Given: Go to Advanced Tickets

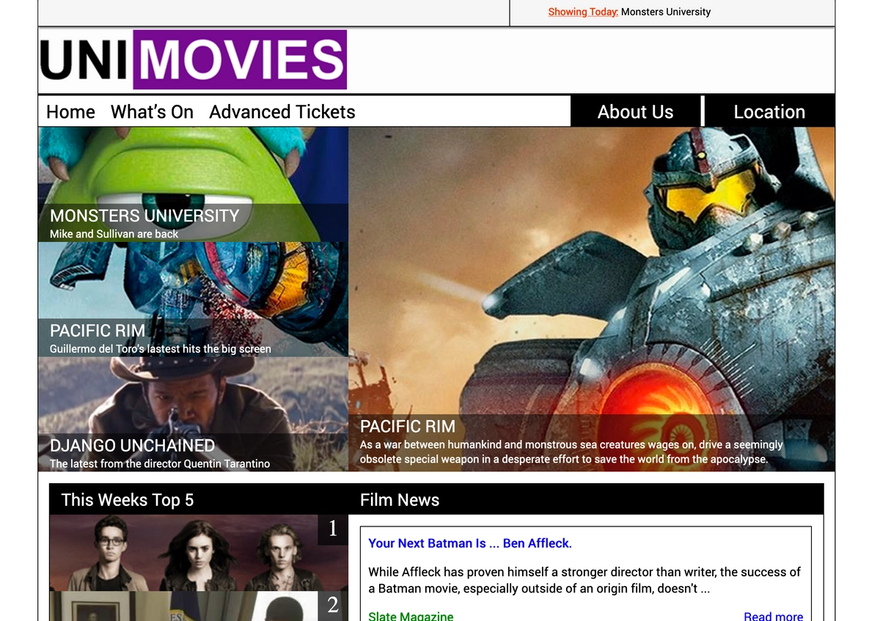Looking at the screenshot, I should point(282,112).
